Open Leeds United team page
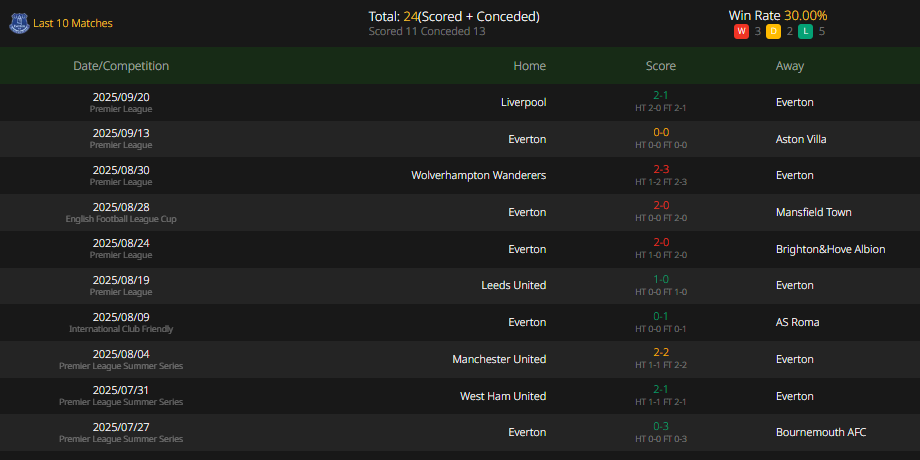 click(514, 285)
